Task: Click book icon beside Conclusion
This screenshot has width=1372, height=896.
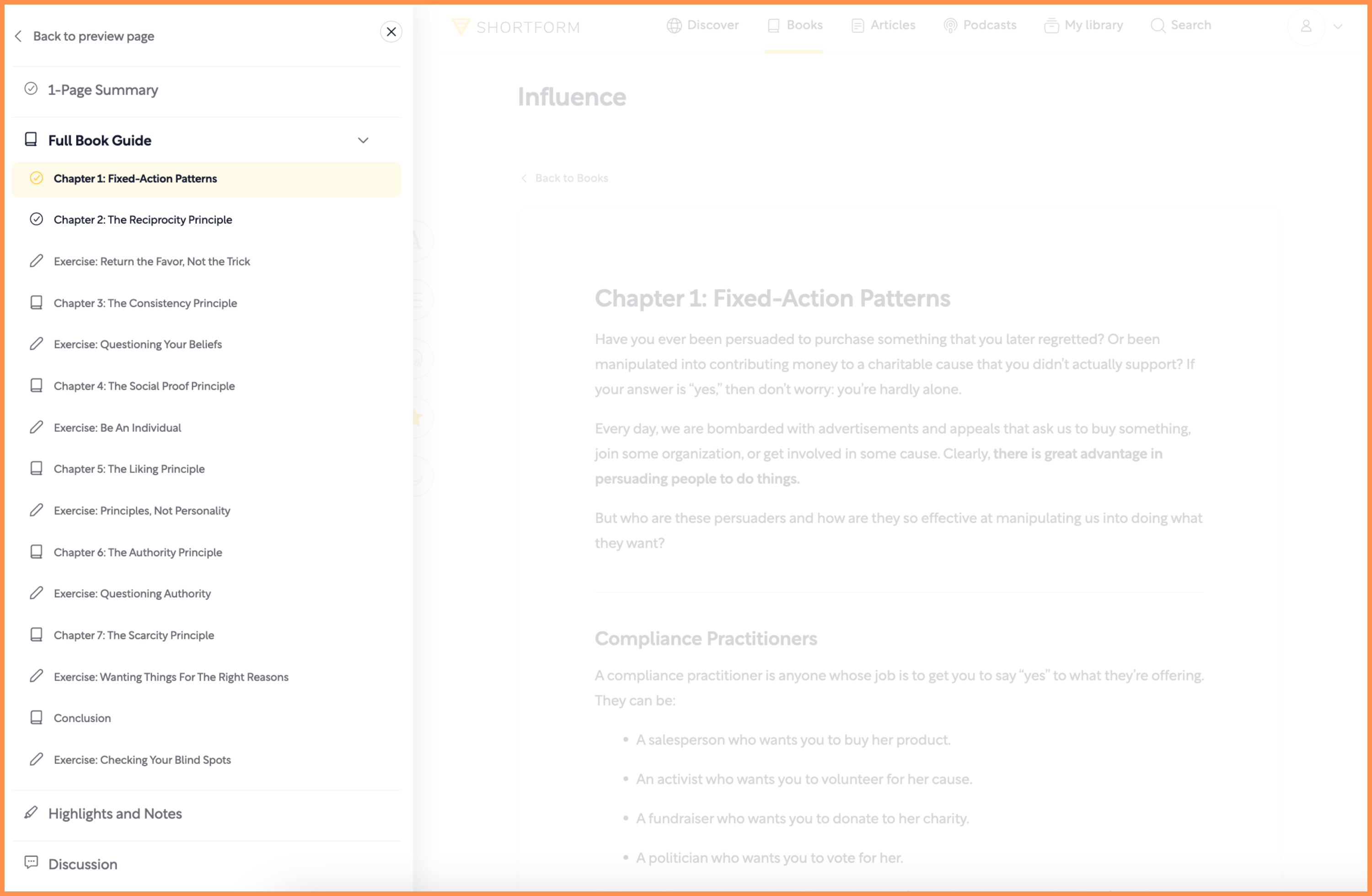Action: [36, 718]
